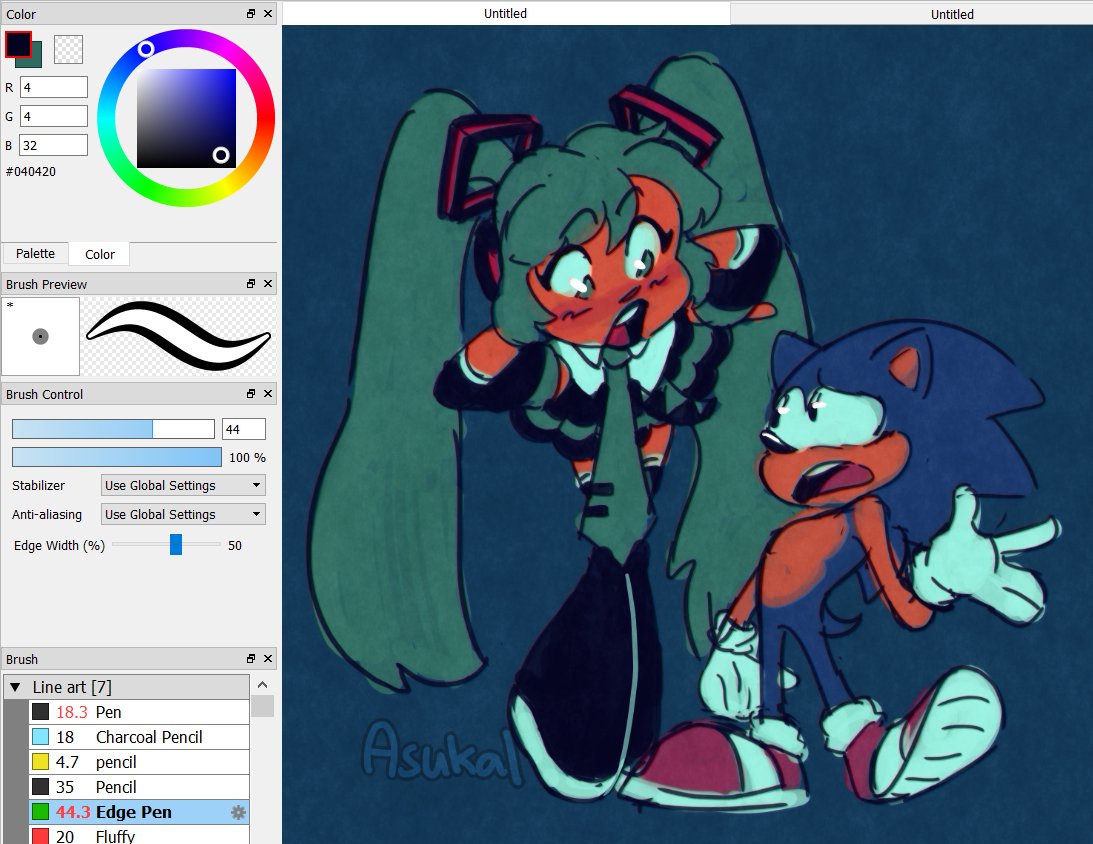This screenshot has width=1093, height=844.
Task: Click the brush list scroll up arrow
Action: [x=263, y=684]
